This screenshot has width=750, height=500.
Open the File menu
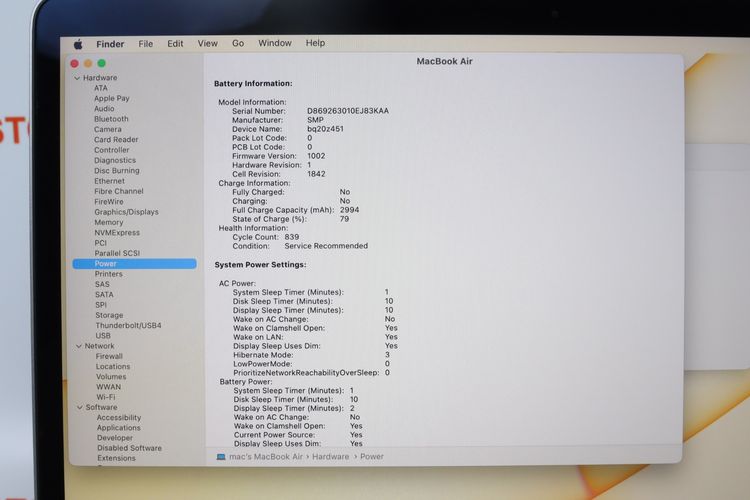tap(145, 44)
